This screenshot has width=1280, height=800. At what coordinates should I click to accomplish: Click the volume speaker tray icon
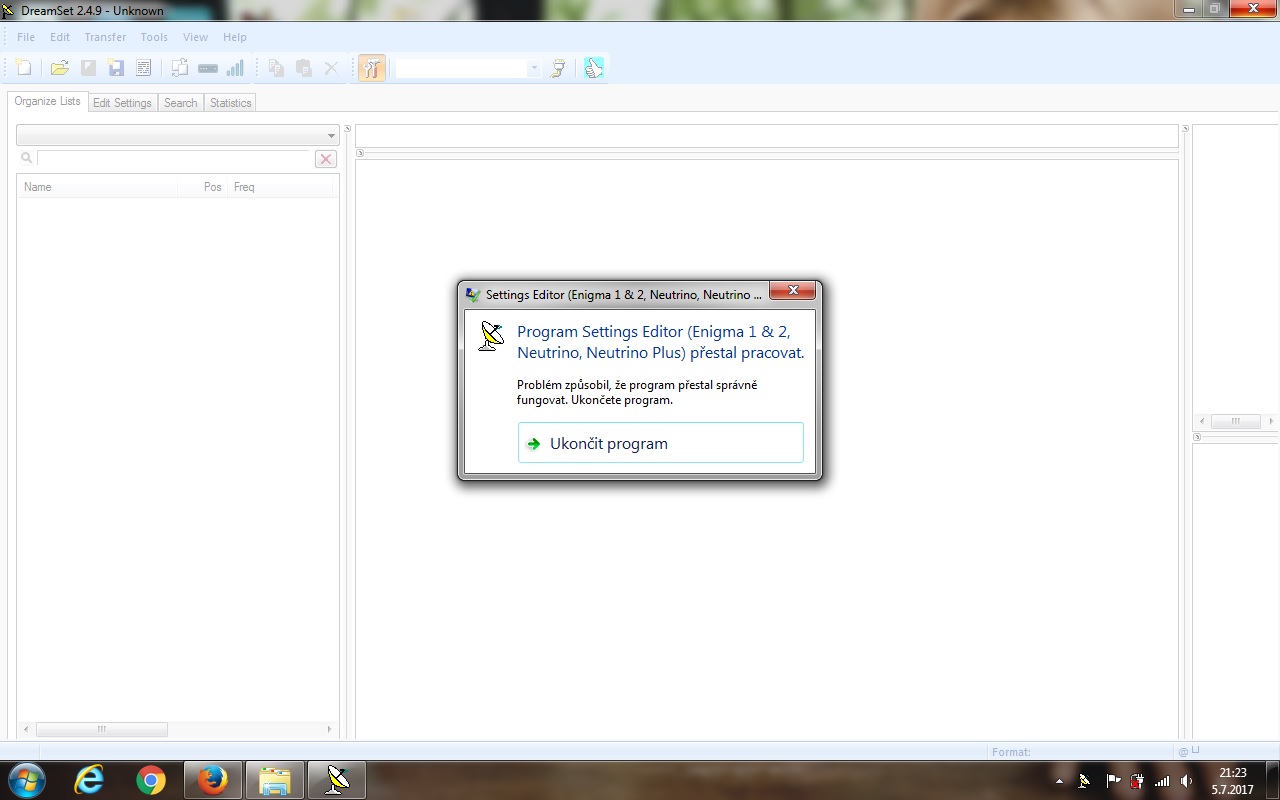pyautogui.click(x=1187, y=781)
